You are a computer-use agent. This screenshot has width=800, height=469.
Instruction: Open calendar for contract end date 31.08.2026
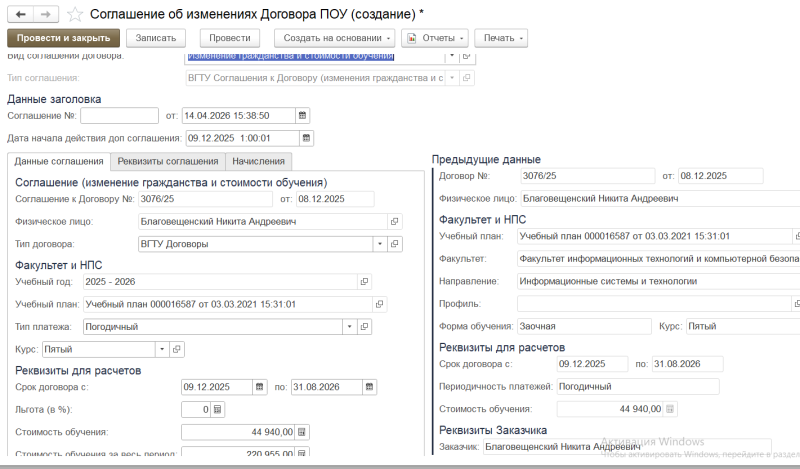pyautogui.click(x=369, y=387)
